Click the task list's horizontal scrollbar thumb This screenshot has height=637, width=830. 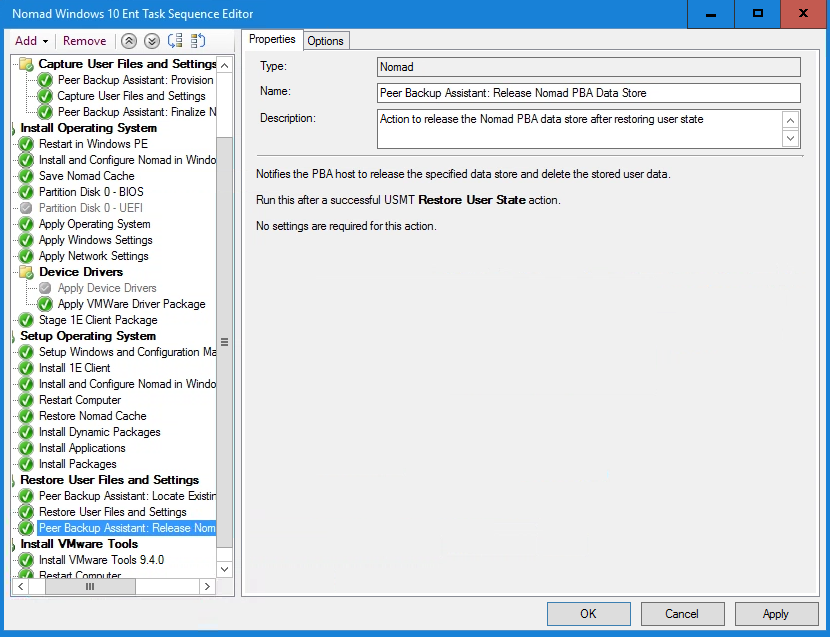pos(89,587)
